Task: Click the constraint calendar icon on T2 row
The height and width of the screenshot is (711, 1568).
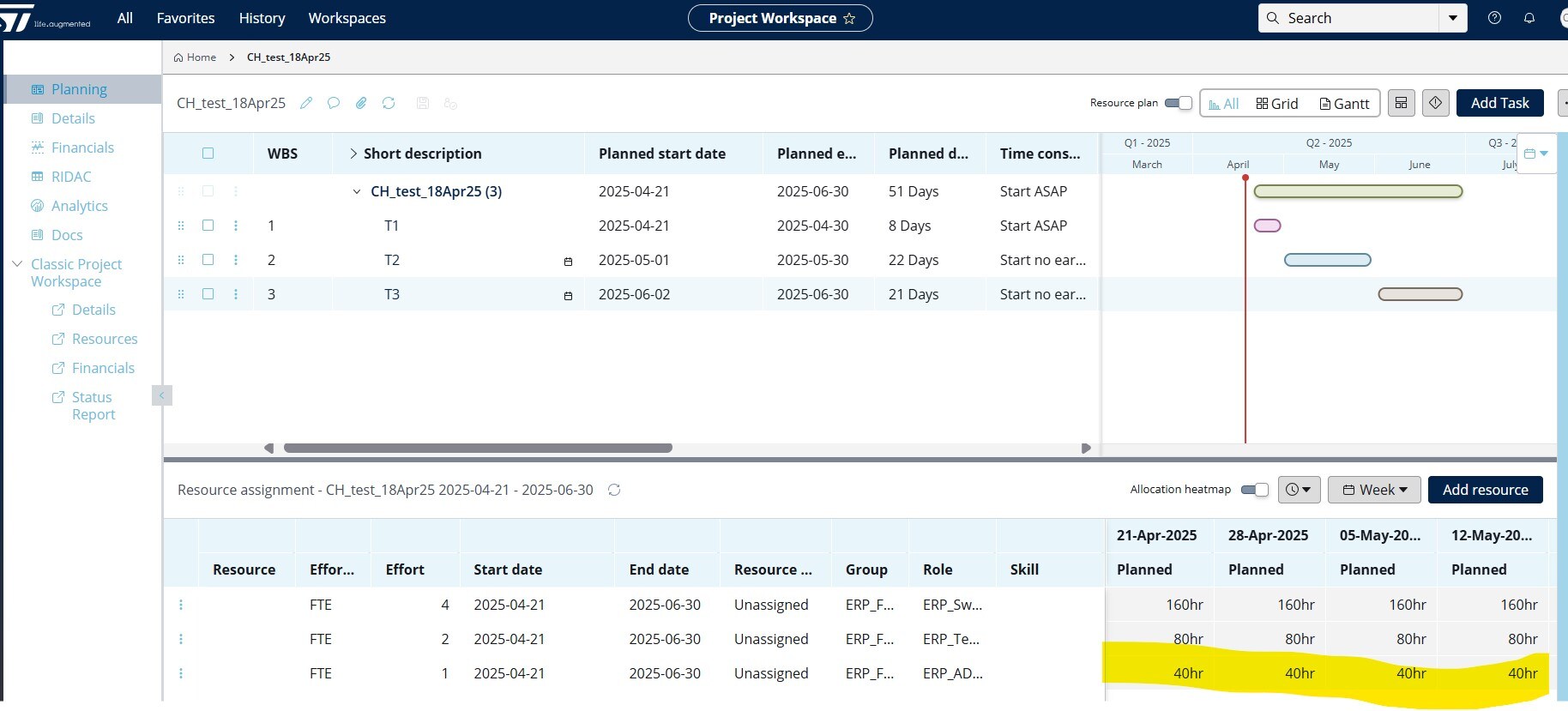Action: point(568,262)
